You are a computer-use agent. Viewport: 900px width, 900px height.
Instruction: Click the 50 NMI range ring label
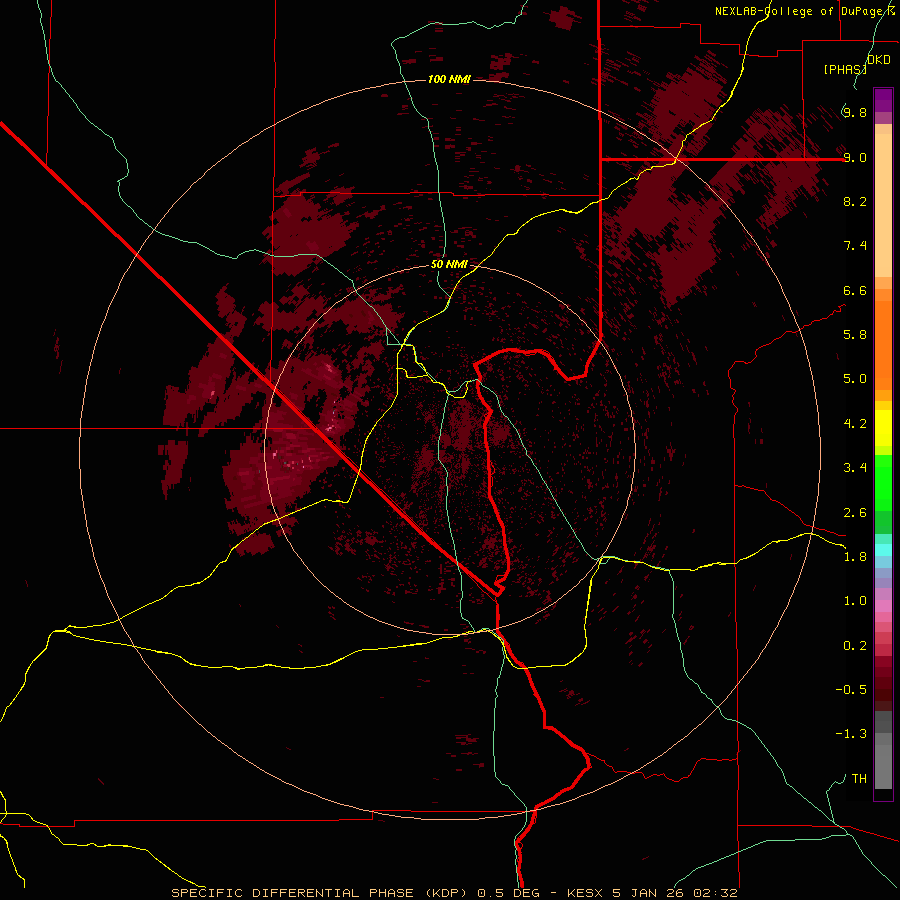(449, 265)
